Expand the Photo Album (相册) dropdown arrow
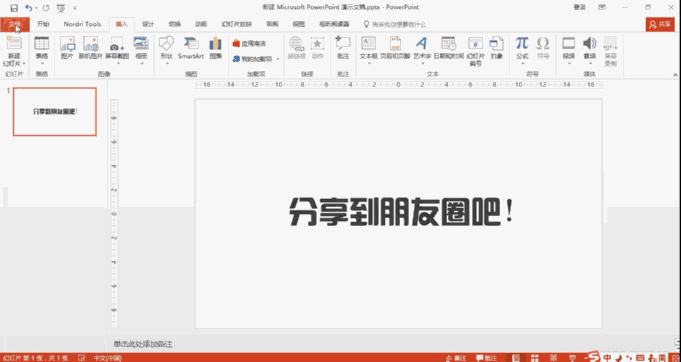Viewport: 681px width, 362px height. coord(142,63)
